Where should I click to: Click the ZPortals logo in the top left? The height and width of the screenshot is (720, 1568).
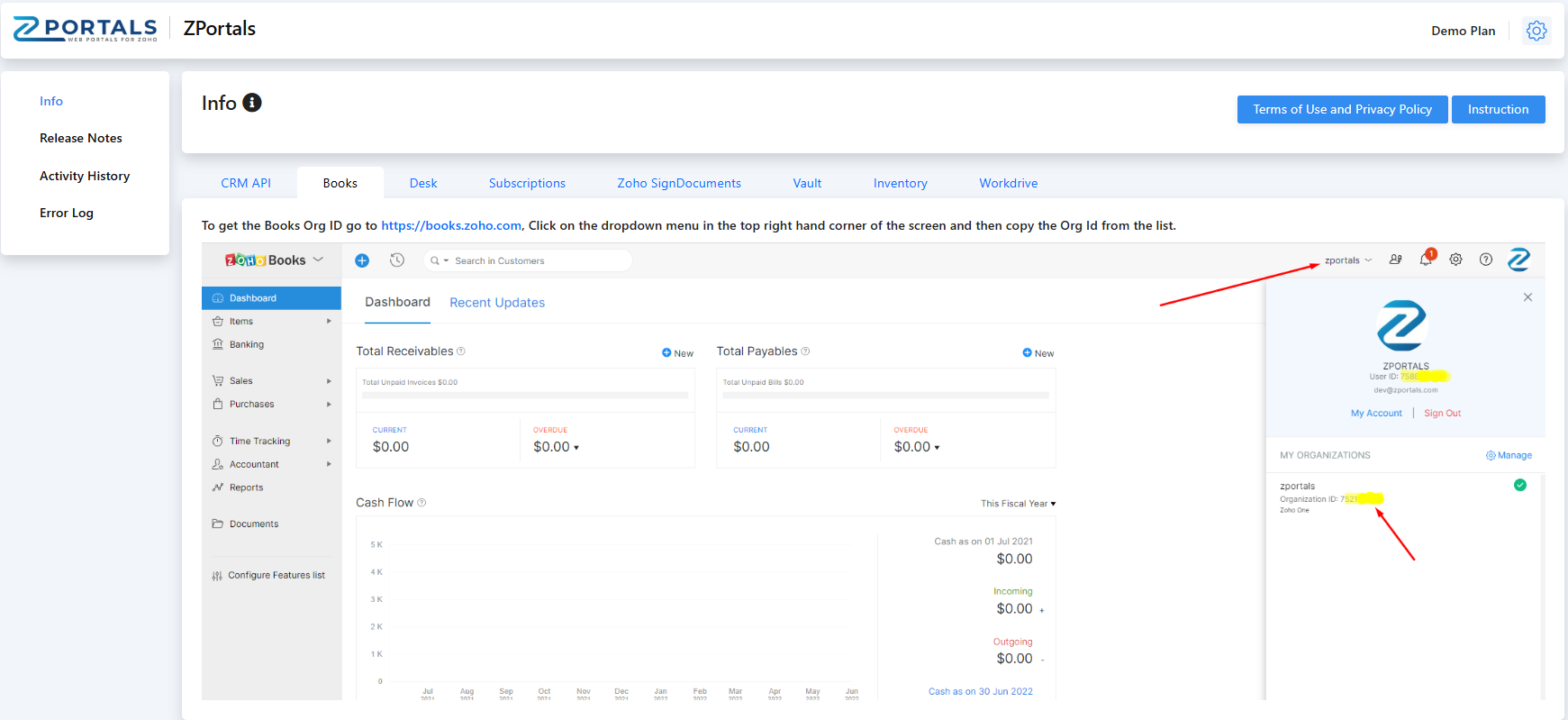click(86, 29)
